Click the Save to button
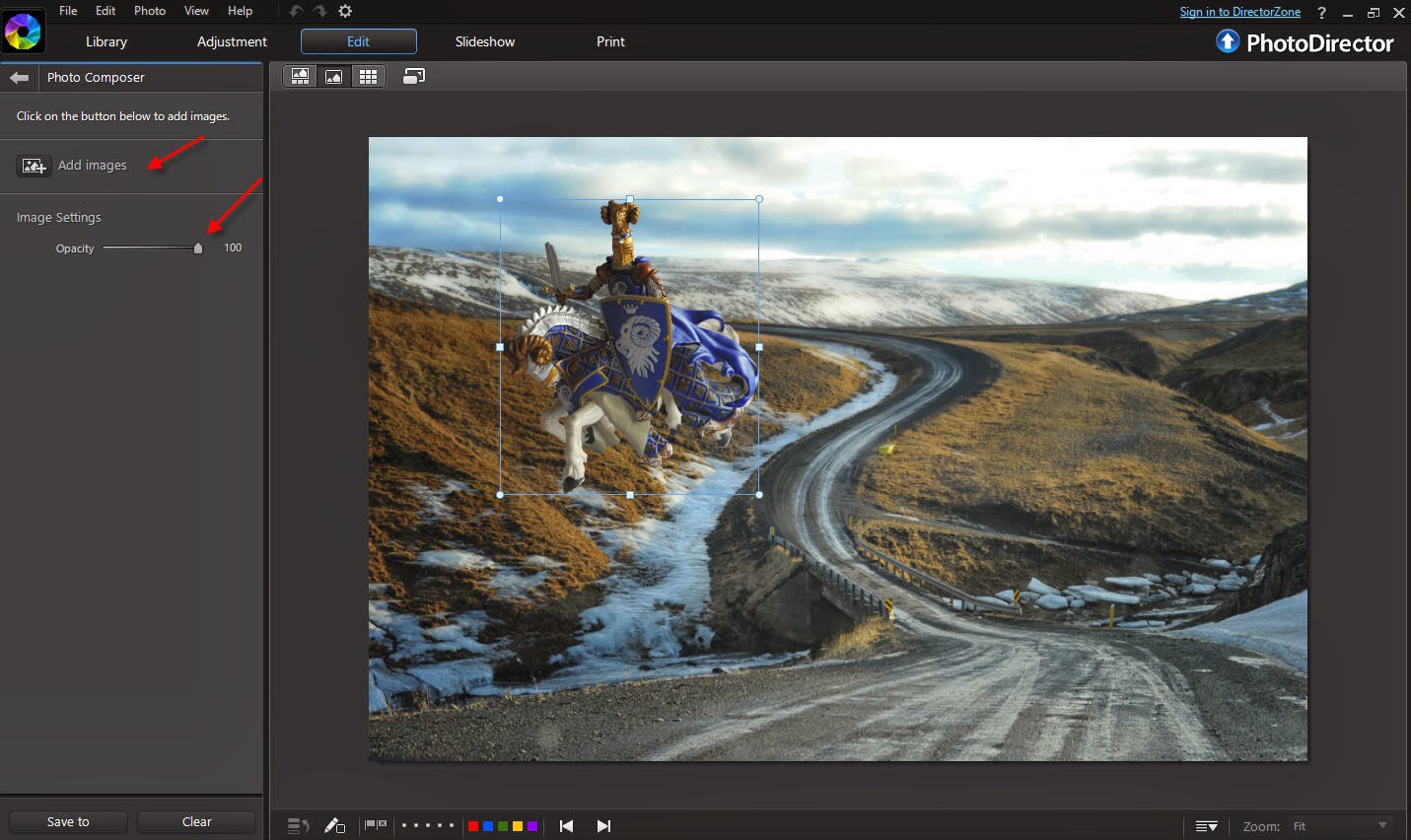The image size is (1411, 840). point(68,821)
